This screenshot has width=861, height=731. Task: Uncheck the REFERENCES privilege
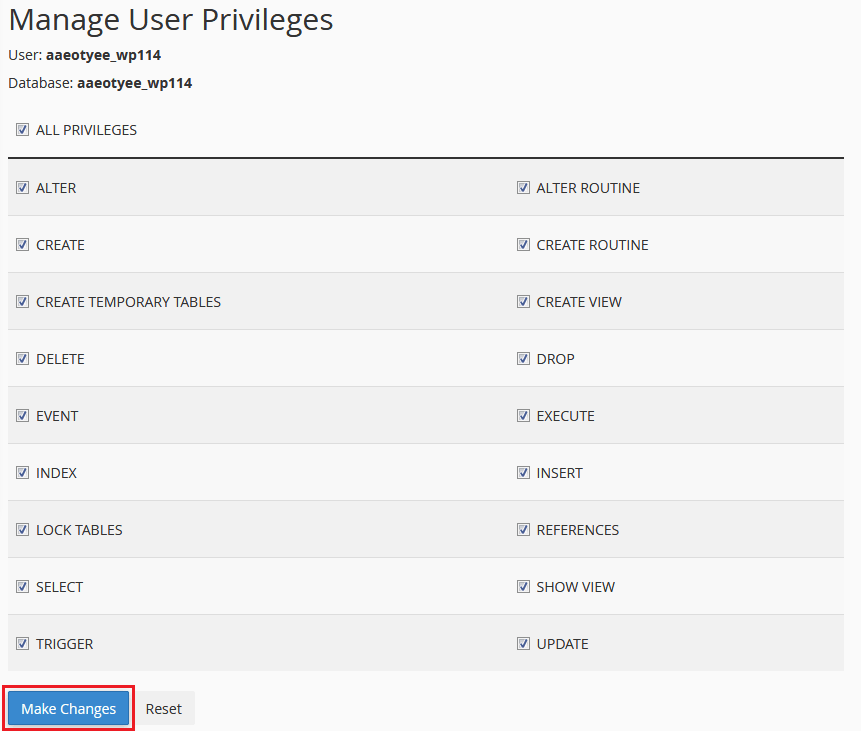tap(523, 529)
